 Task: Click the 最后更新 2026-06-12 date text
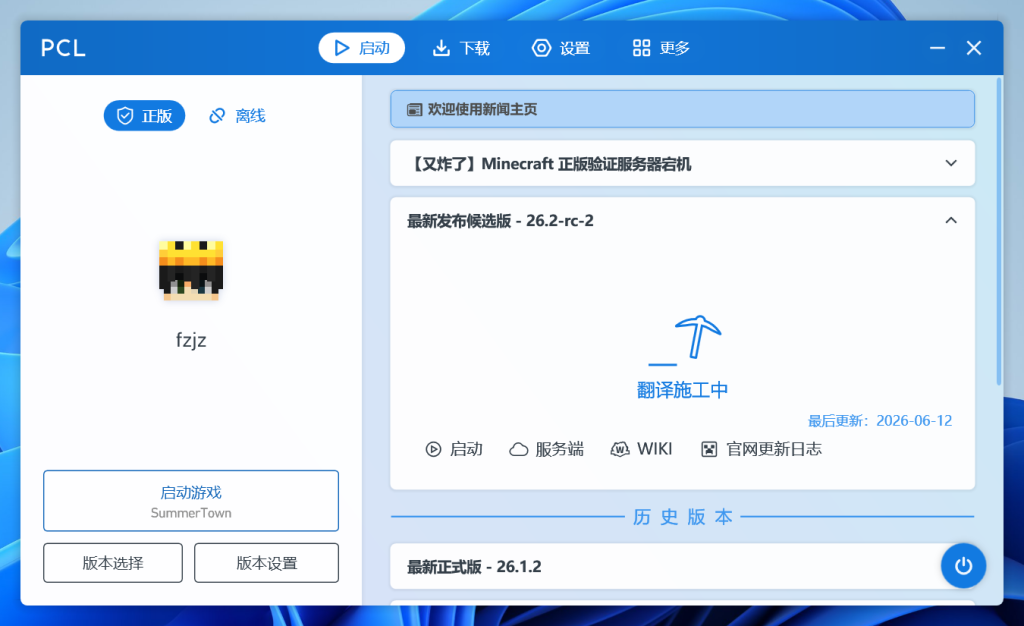[x=880, y=420]
